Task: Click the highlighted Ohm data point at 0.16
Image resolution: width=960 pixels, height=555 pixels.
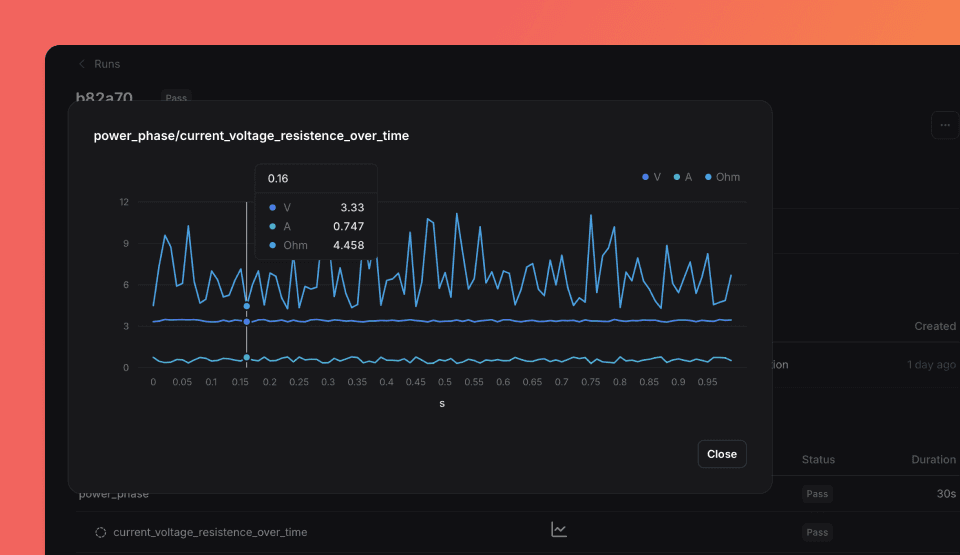Action: tap(247, 306)
